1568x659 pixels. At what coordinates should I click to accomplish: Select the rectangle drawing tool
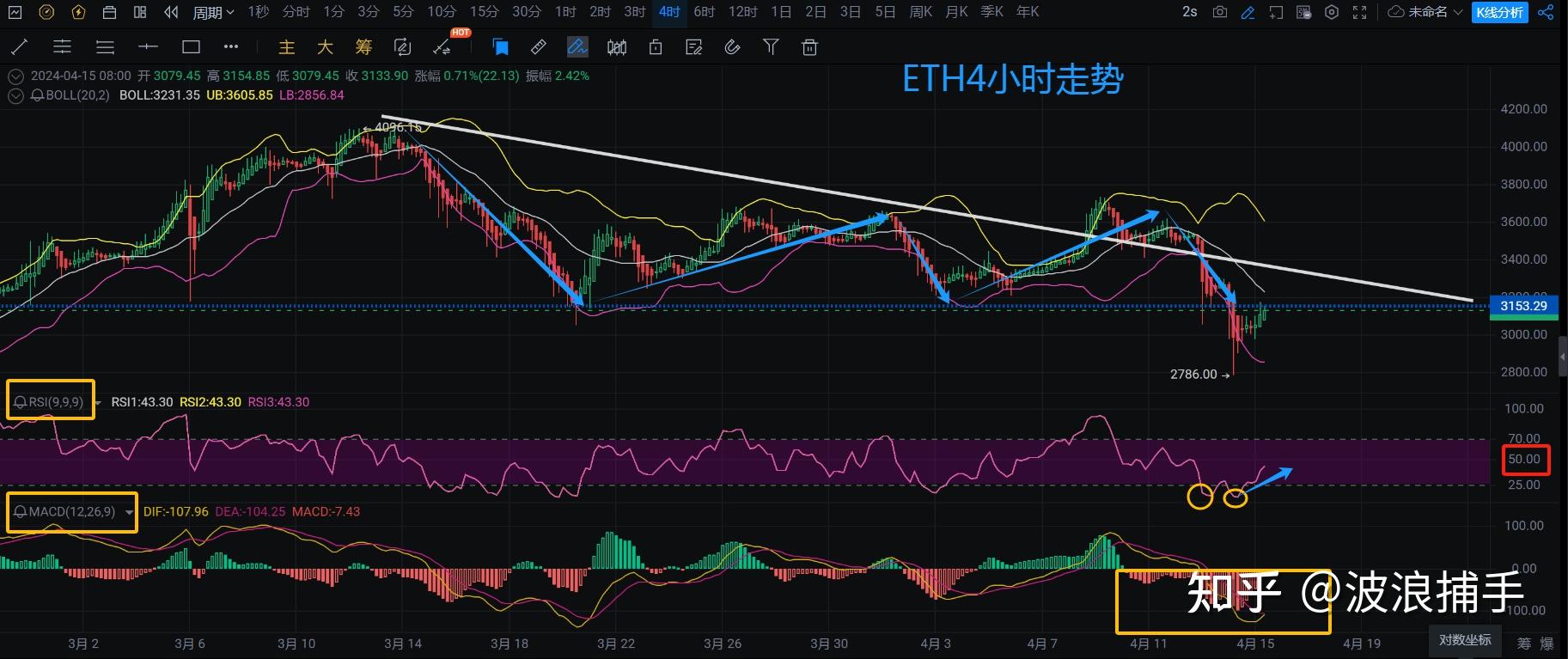pyautogui.click(x=191, y=47)
